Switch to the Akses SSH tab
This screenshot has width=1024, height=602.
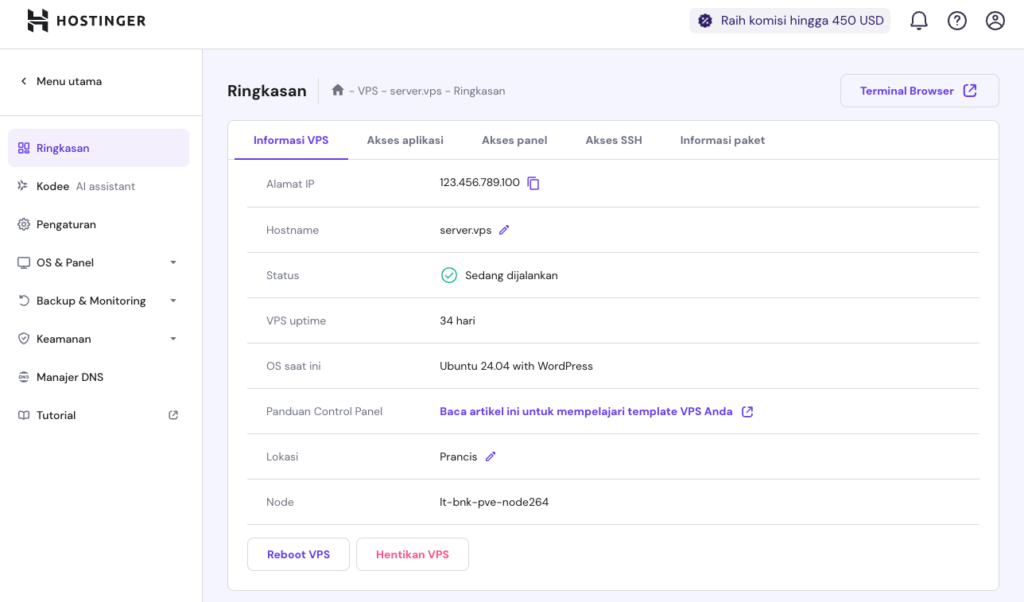pos(613,140)
